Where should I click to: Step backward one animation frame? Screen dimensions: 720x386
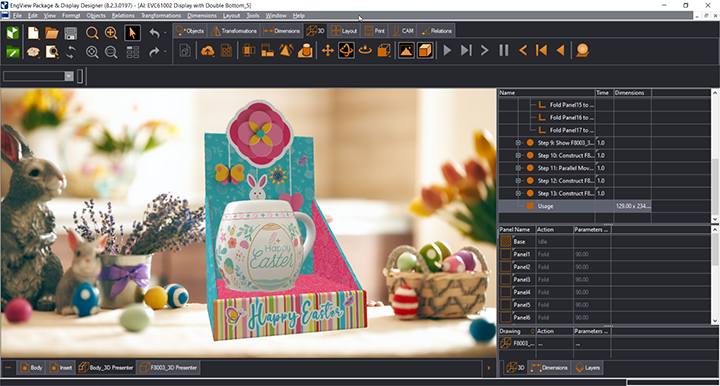click(523, 50)
